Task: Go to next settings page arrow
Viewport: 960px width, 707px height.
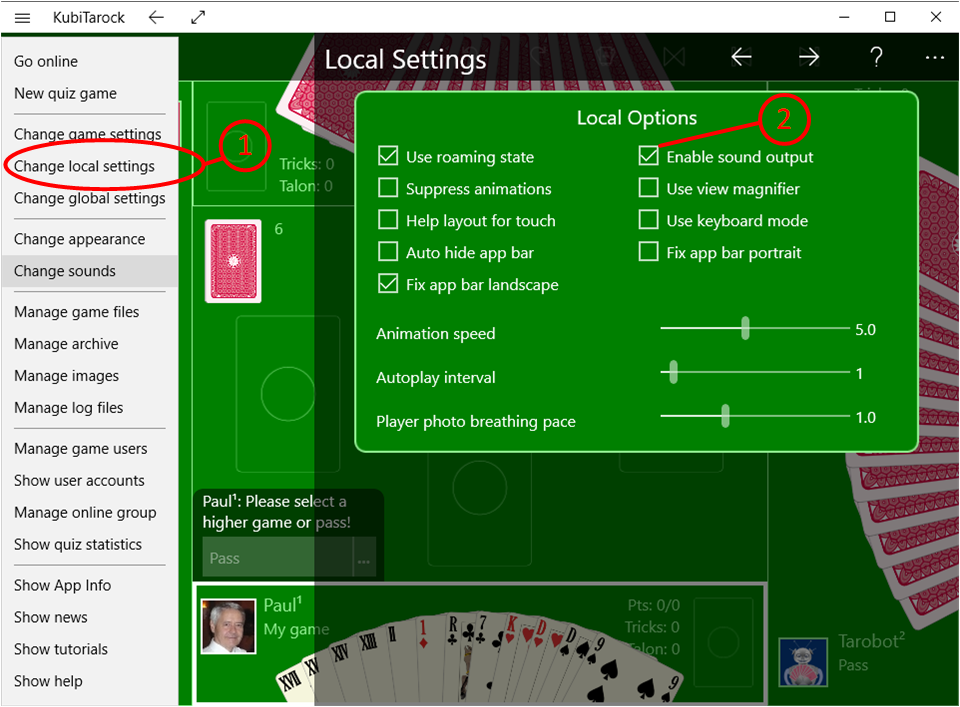Action: click(809, 57)
